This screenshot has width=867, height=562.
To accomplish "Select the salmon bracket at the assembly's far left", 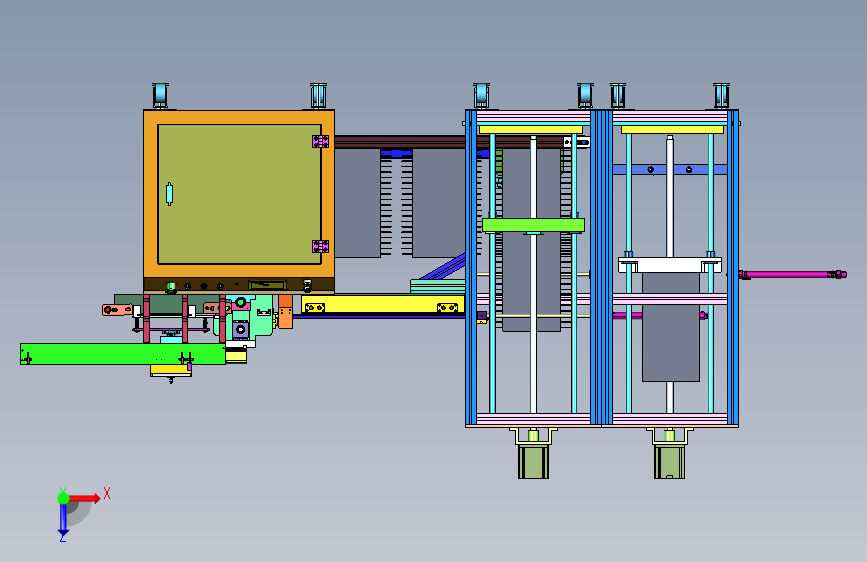I will tap(117, 310).
